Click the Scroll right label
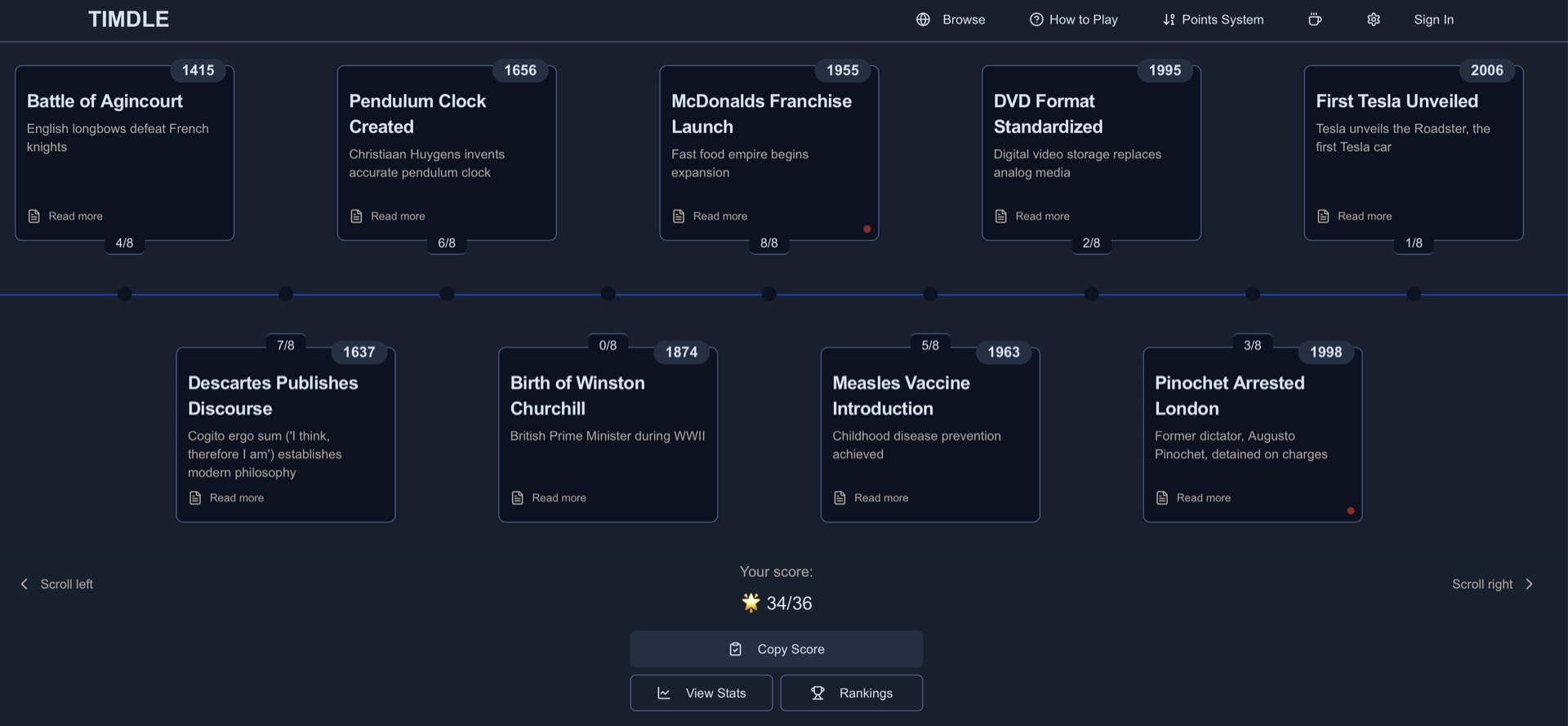The width and height of the screenshot is (1568, 726). pos(1482,584)
